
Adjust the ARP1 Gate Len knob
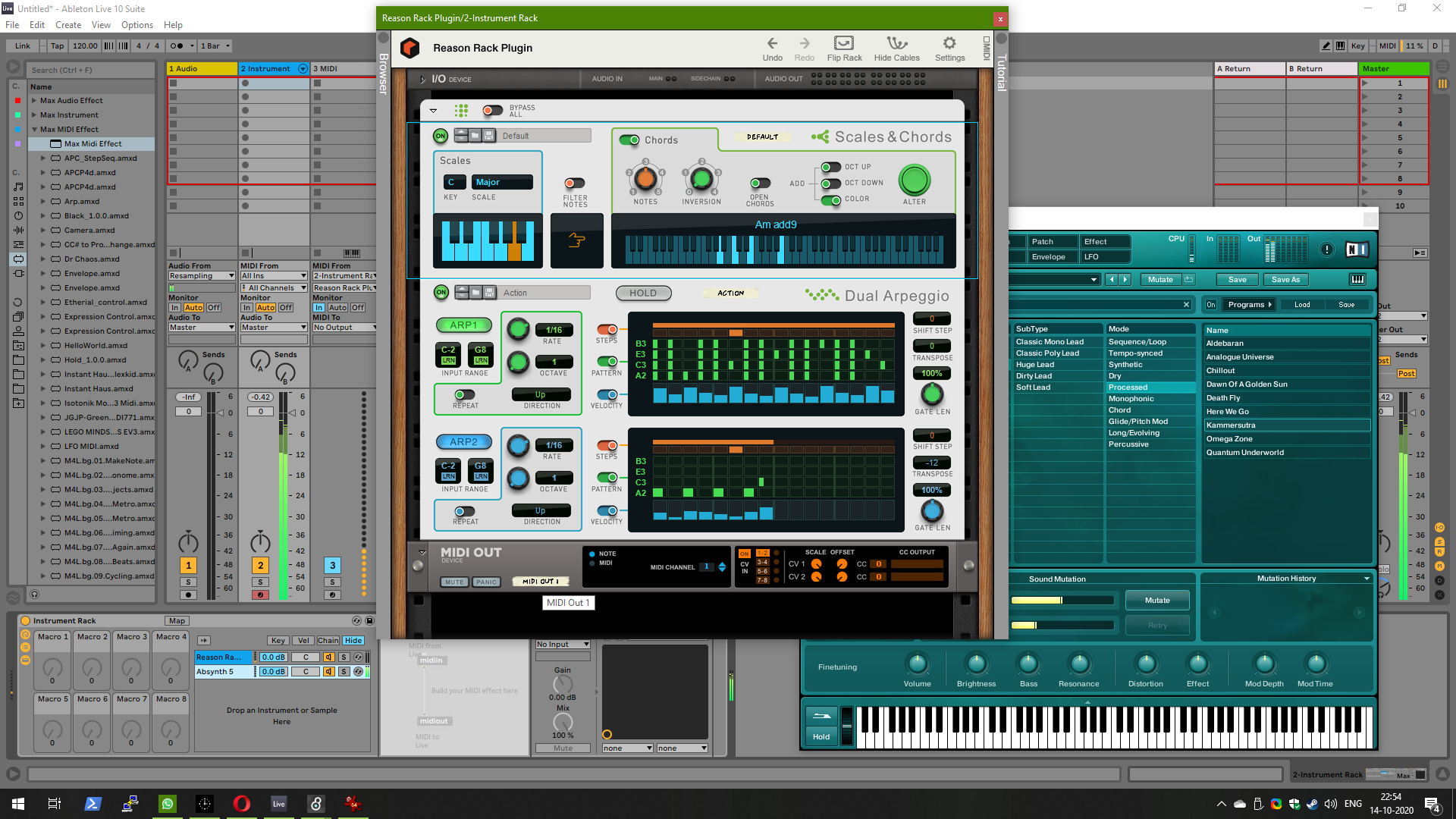point(932,394)
